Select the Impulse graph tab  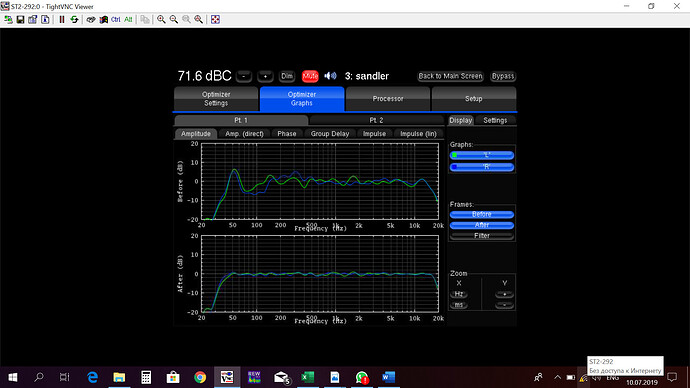tap(374, 134)
